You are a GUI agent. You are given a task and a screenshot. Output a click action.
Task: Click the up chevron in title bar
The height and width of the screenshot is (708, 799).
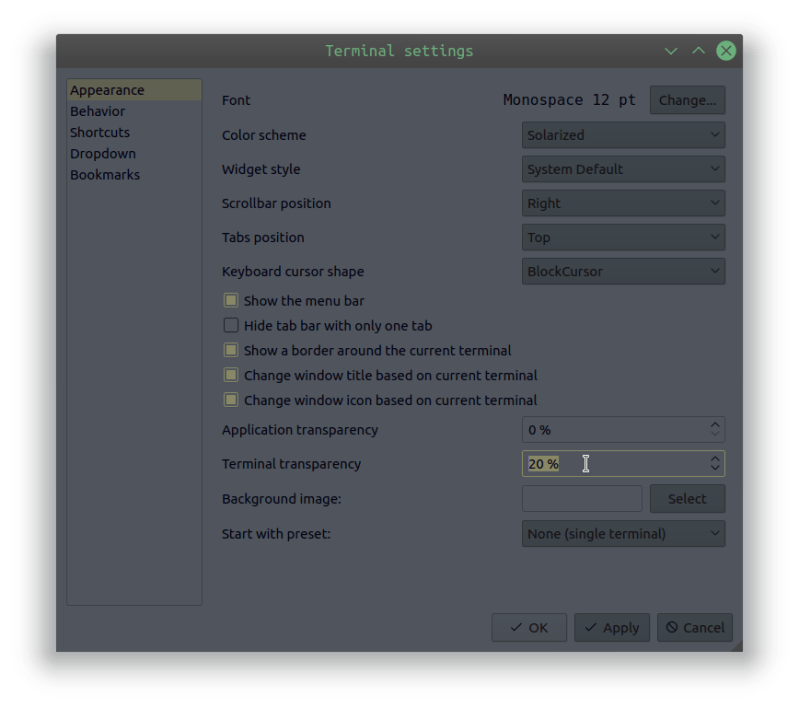point(699,50)
